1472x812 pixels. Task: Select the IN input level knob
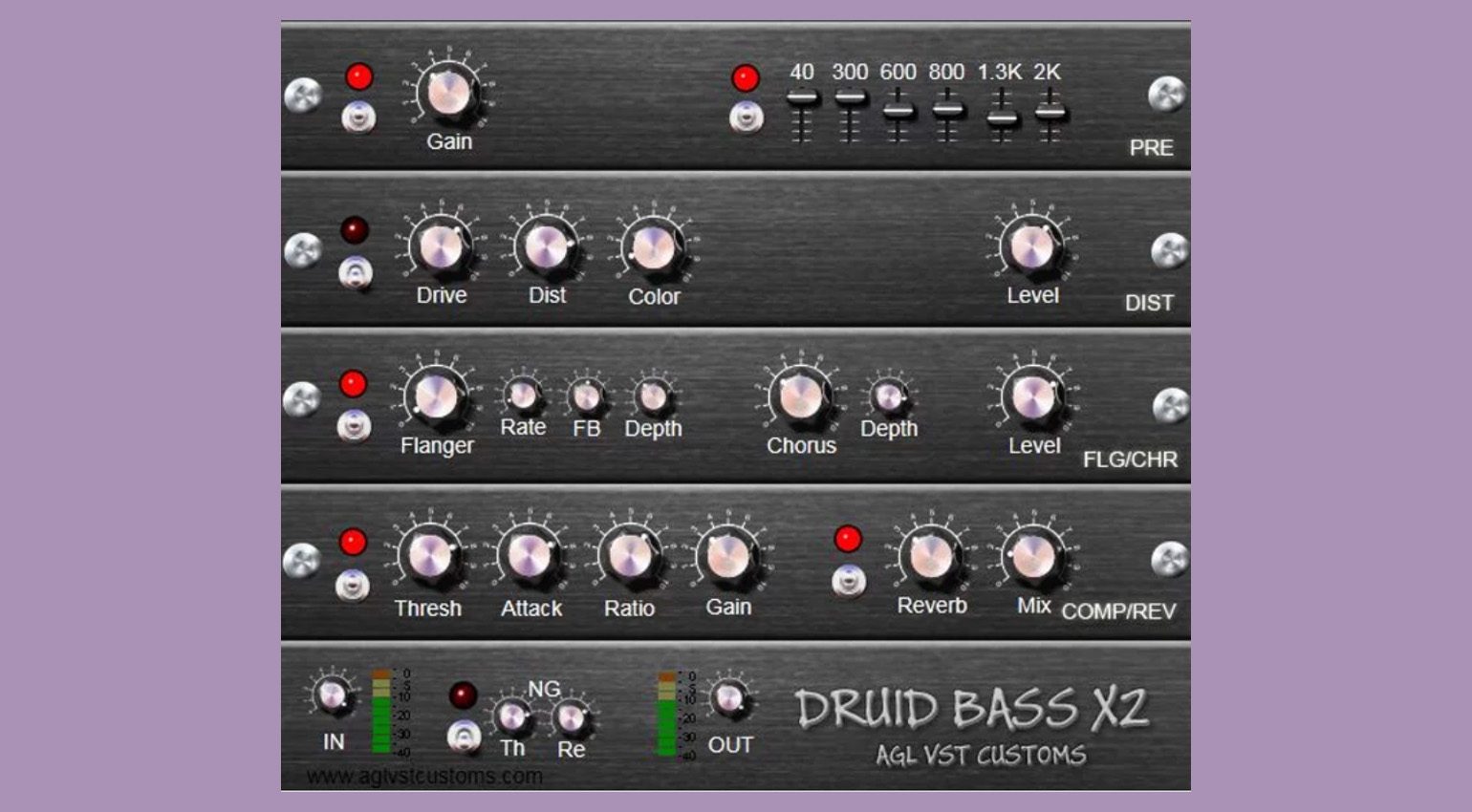tap(333, 695)
